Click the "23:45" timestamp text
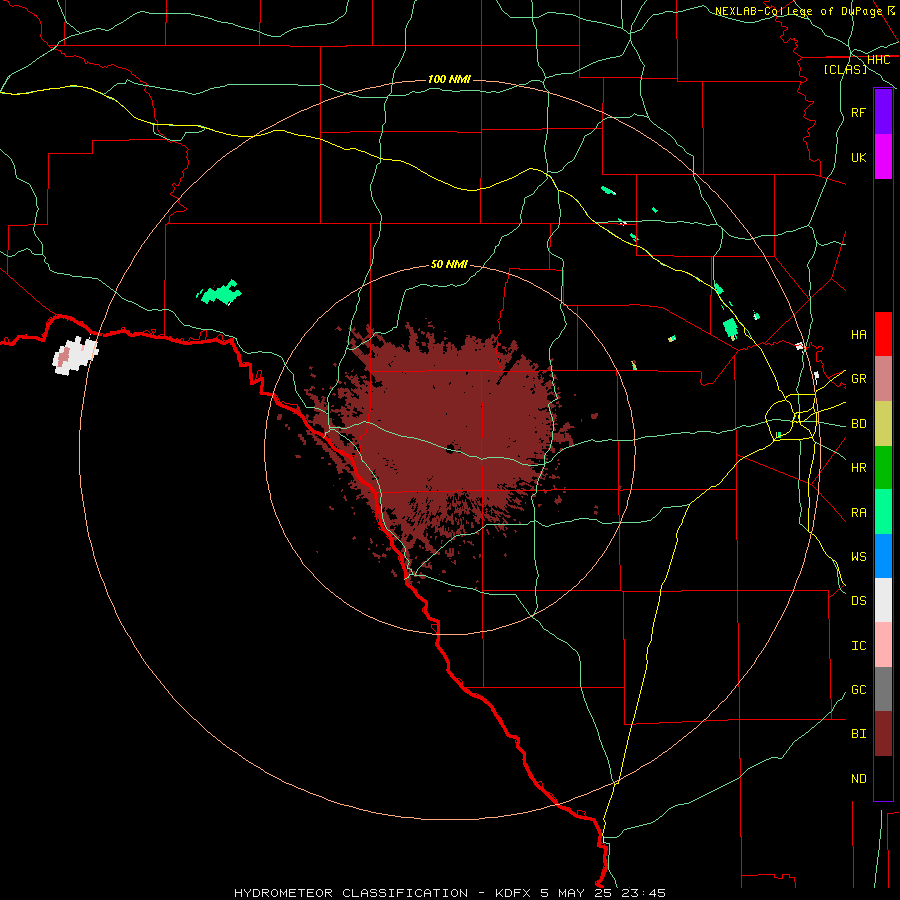 [x=644, y=893]
